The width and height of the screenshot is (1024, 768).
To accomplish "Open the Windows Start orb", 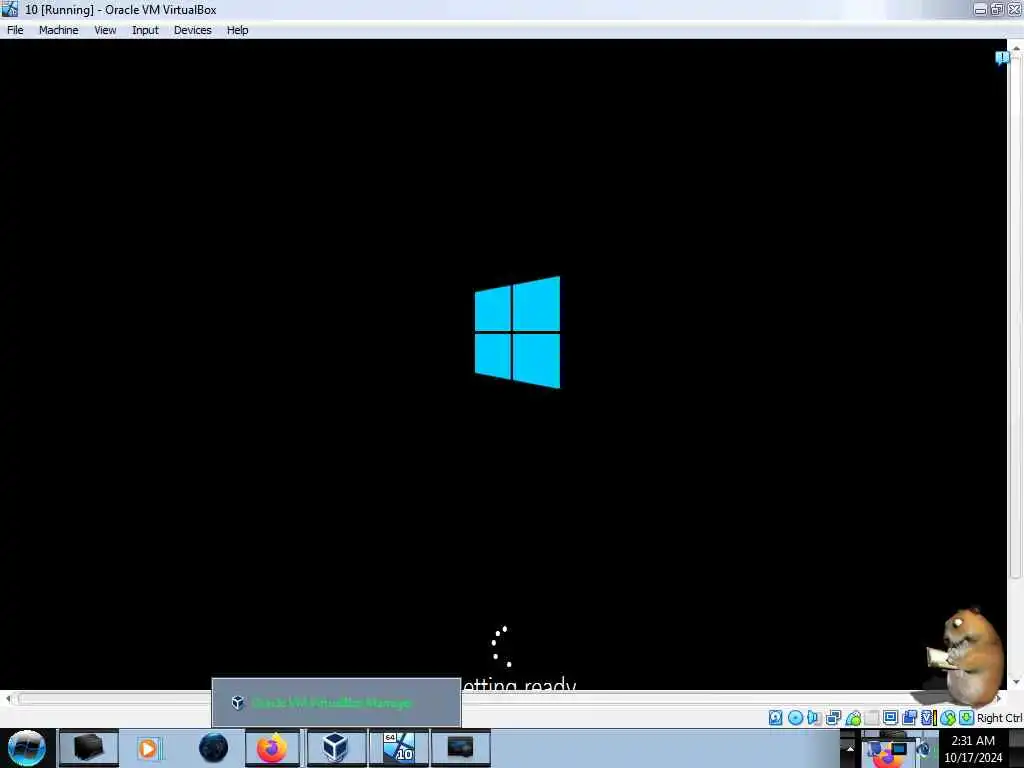I will pyautogui.click(x=27, y=748).
